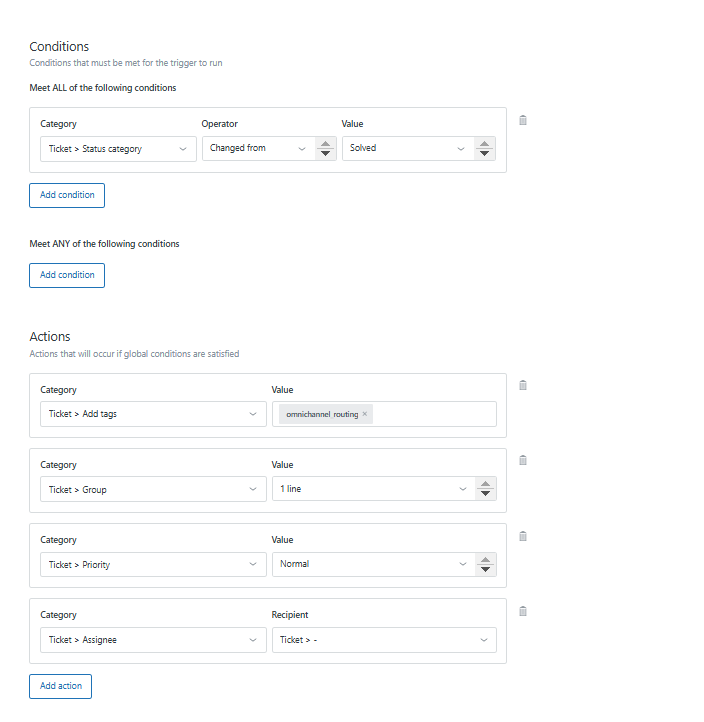Open the Ticket > Assignee category dropdown
Viewport: 704px width, 722px height.
pos(153,640)
